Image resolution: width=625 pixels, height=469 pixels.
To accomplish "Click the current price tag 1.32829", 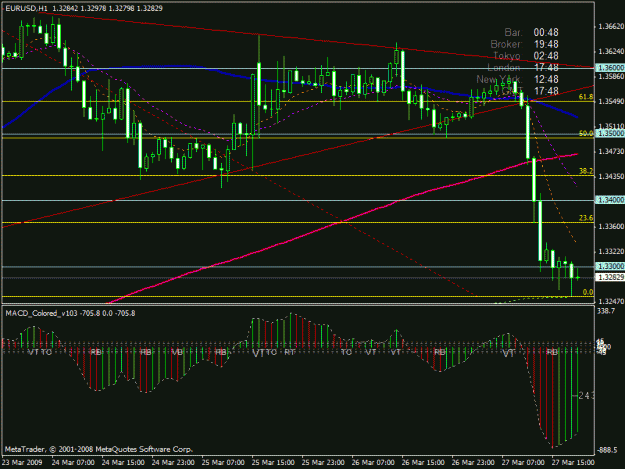I will coord(610,277).
